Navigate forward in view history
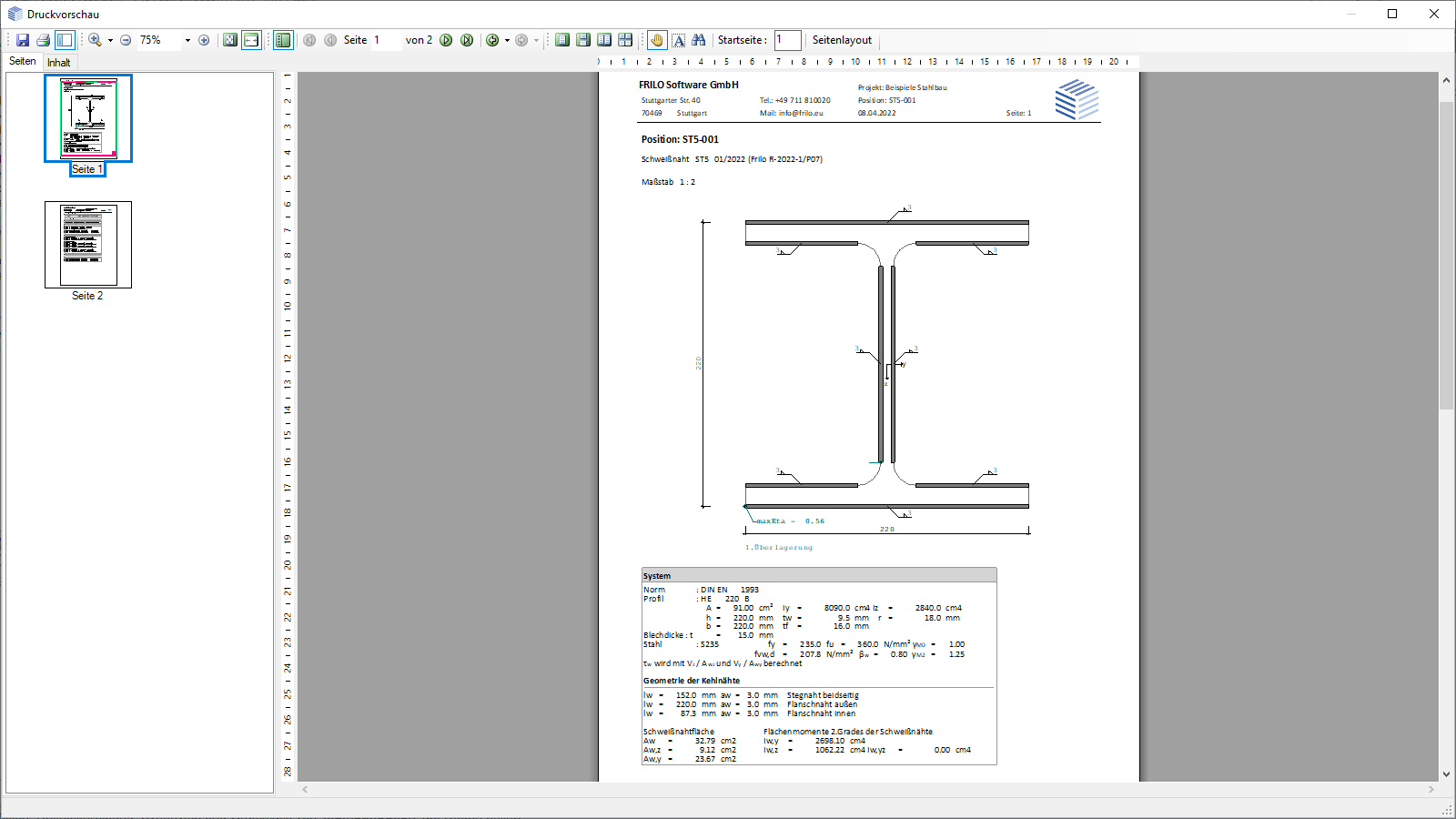Viewport: 1456px width, 819px height. tap(521, 40)
